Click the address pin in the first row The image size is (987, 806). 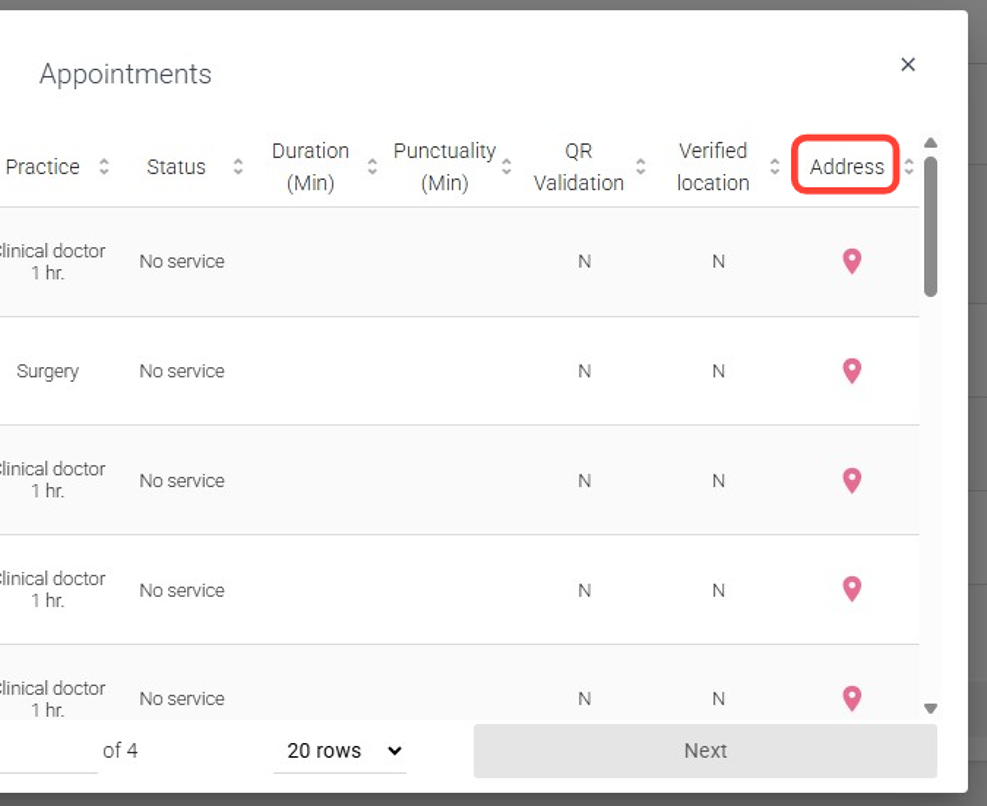click(851, 261)
